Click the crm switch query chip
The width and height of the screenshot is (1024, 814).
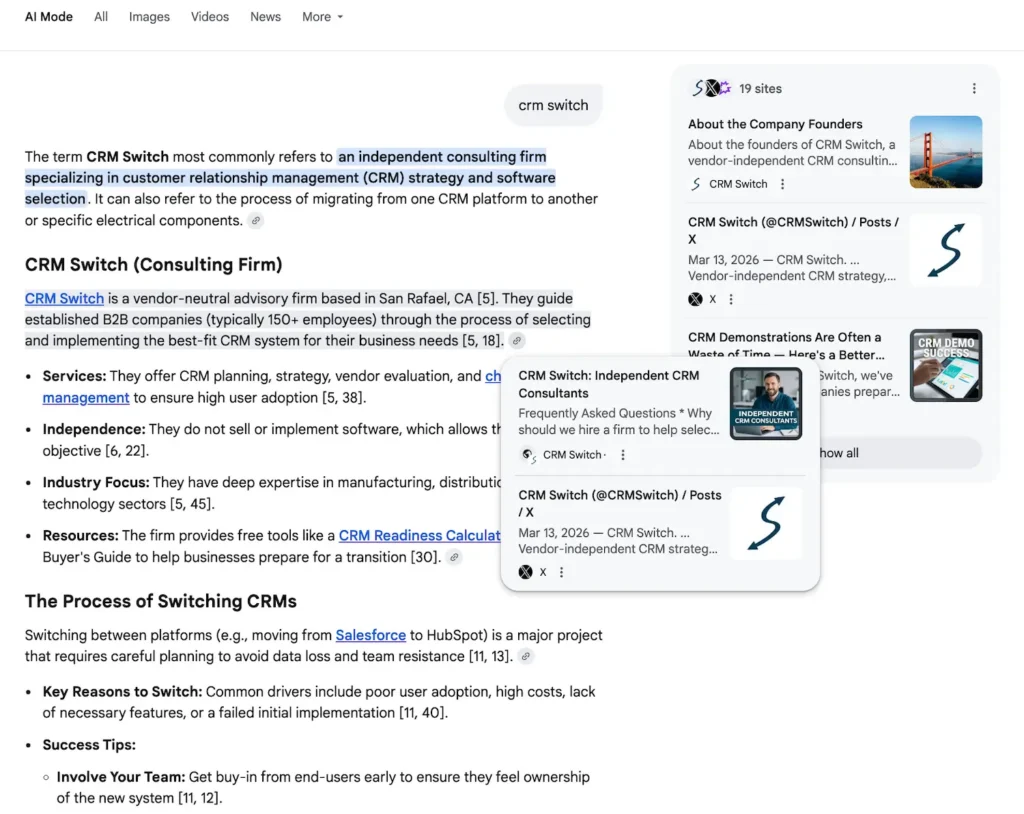click(x=553, y=104)
